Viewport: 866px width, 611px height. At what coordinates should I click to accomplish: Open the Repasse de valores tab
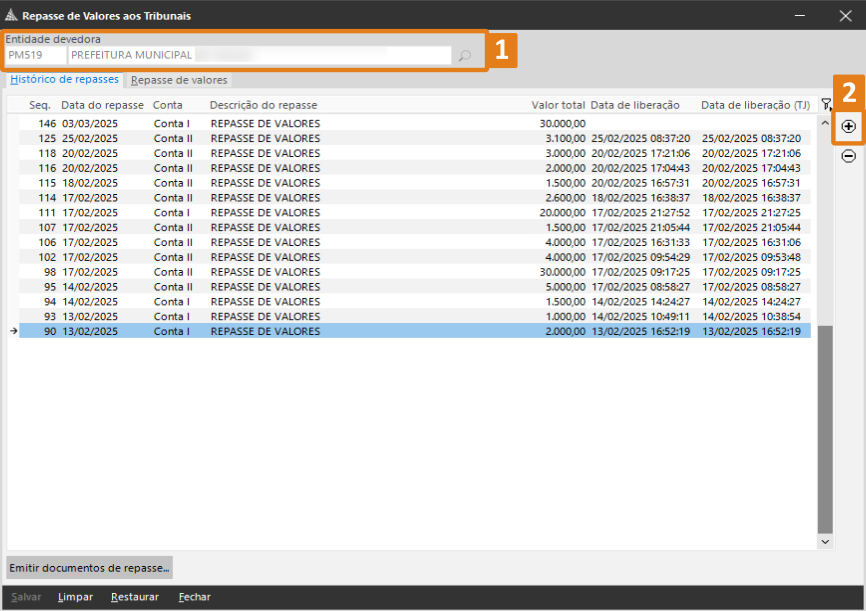[x=179, y=80]
